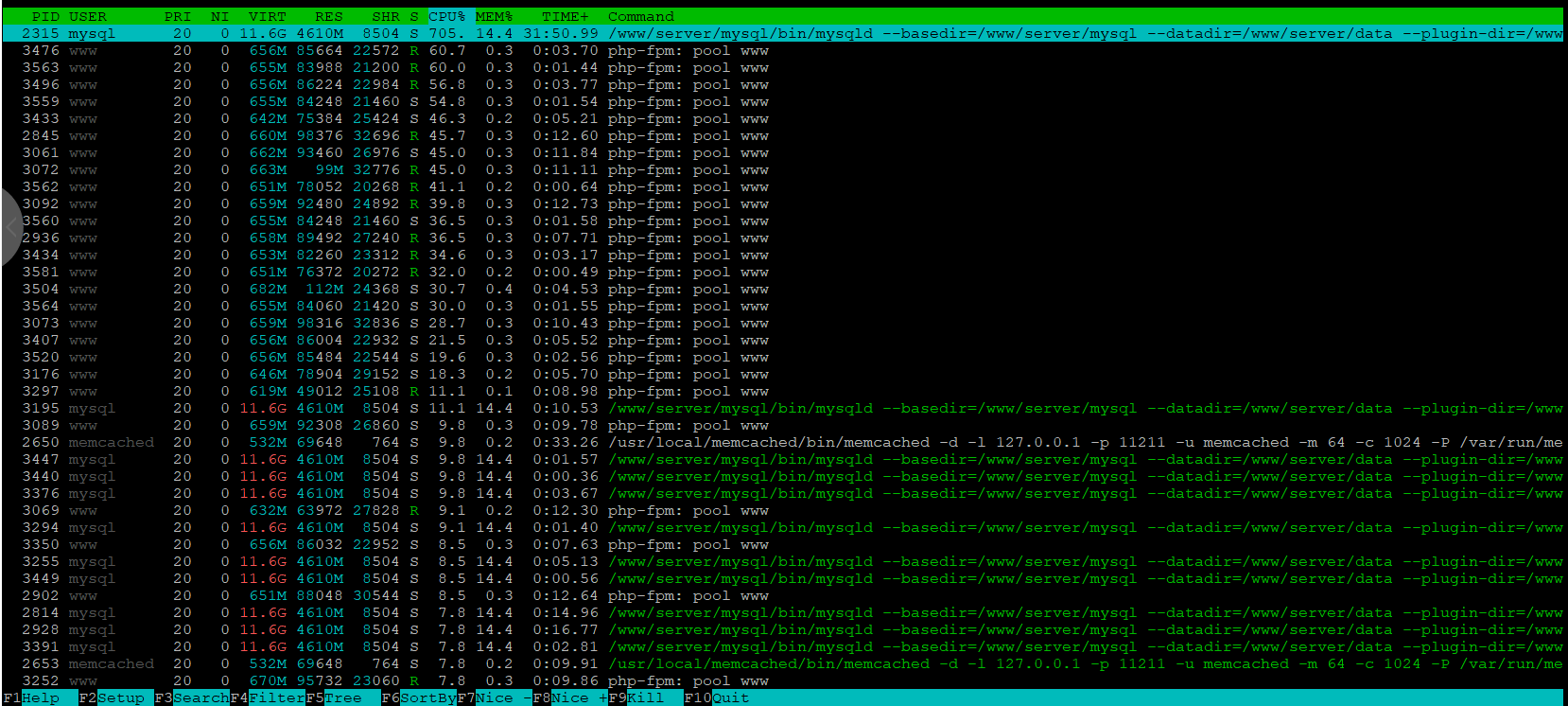Sort processes by TIME+ column header

565,16
